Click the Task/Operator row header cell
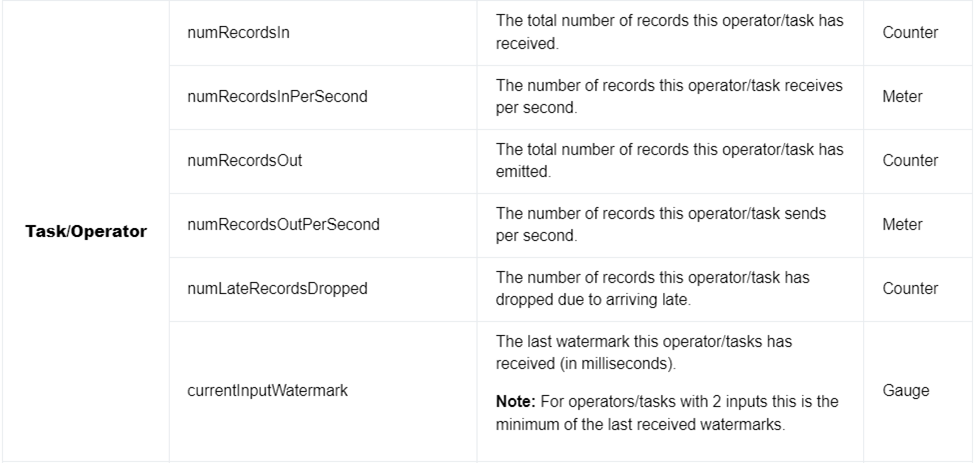The height and width of the screenshot is (463, 974). [86, 232]
